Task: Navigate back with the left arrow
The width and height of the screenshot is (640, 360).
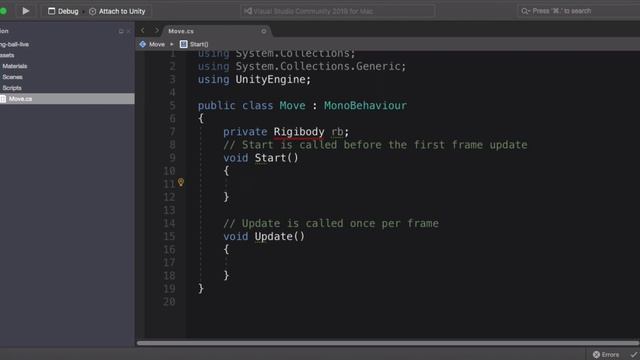Action: tap(142, 31)
